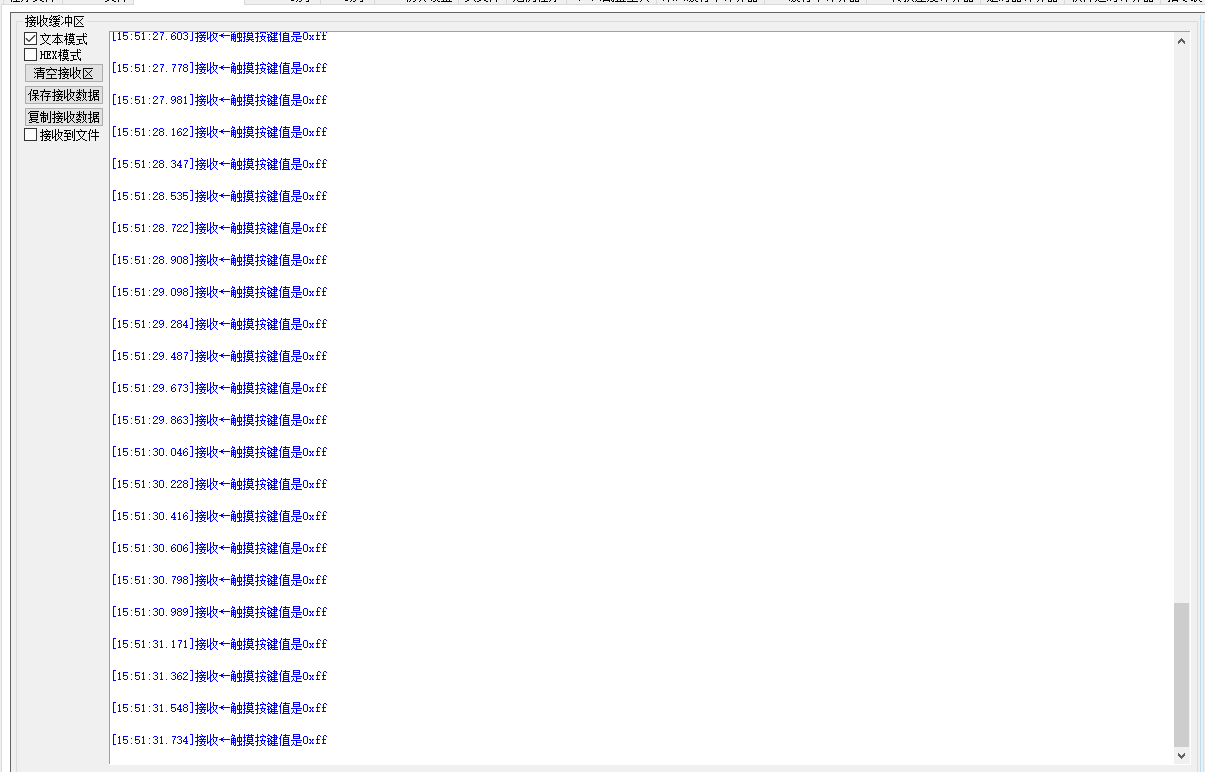Viewport: 1205px width, 772px height.
Task: Click the vertical scrollbar thumb
Action: (x=1181, y=674)
